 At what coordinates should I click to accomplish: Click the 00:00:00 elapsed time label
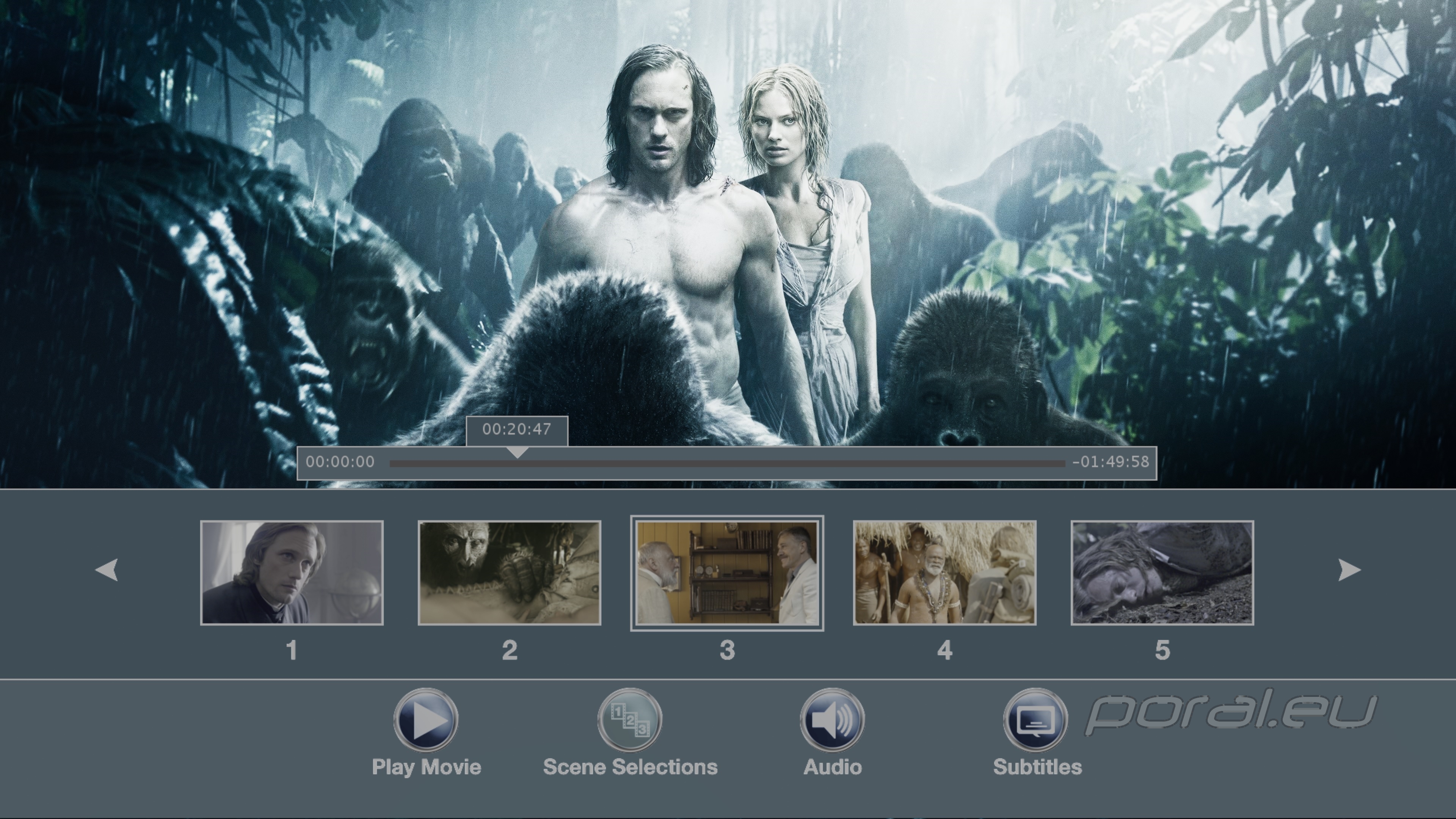(x=340, y=462)
